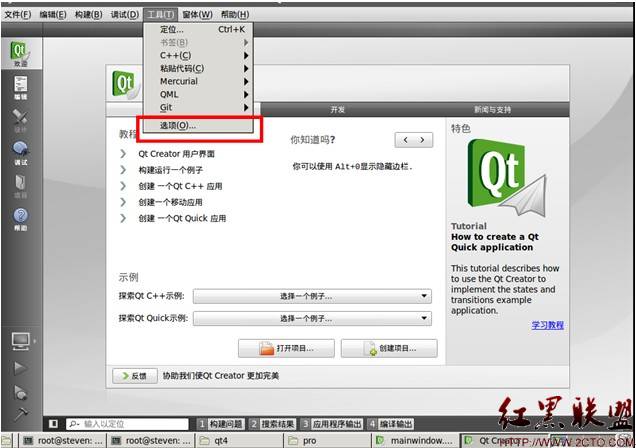Viewport: 636px width, 448px height.
Task: Open the Build menu
Action: [88, 15]
